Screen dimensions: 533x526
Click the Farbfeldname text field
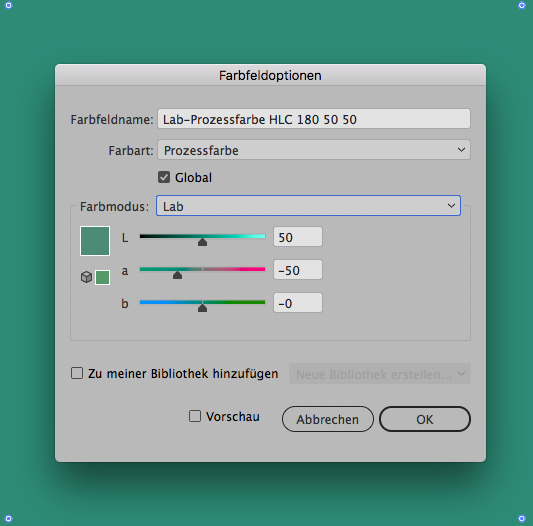tap(314, 119)
